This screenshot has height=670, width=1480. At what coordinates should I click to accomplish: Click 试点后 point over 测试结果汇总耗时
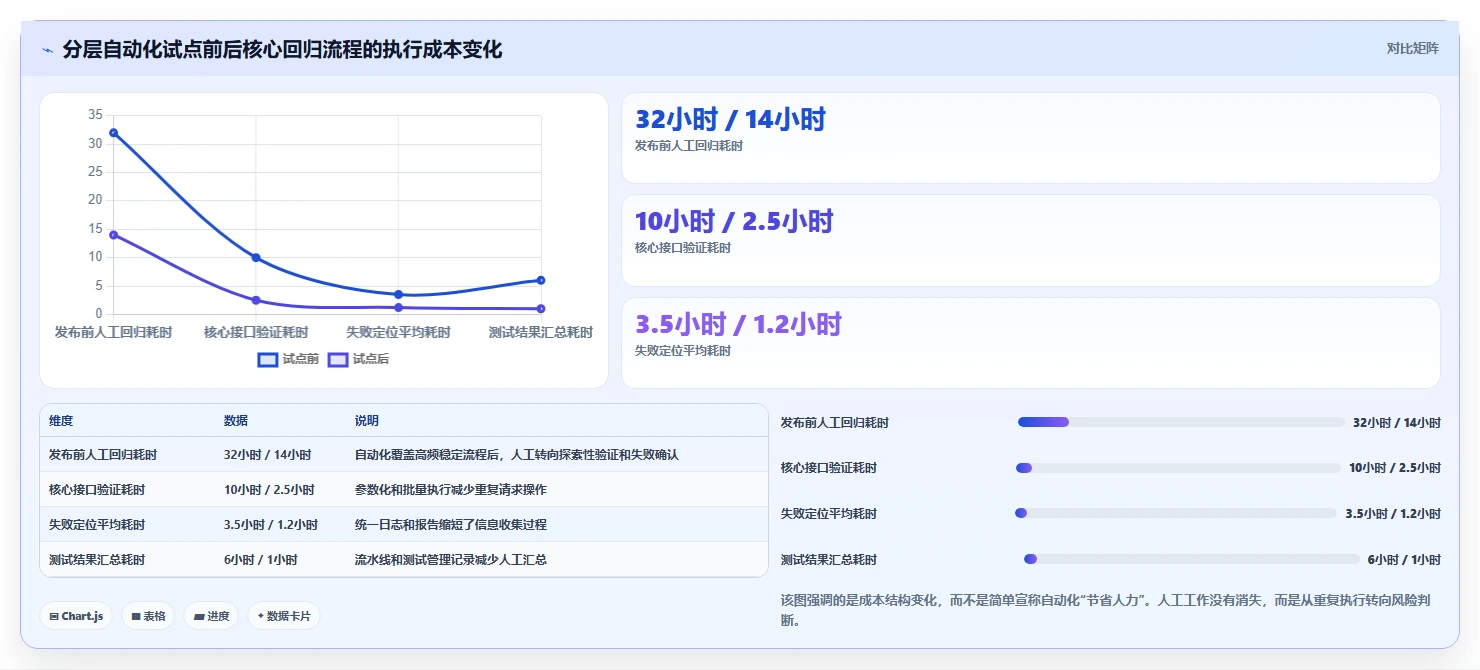coord(541,309)
